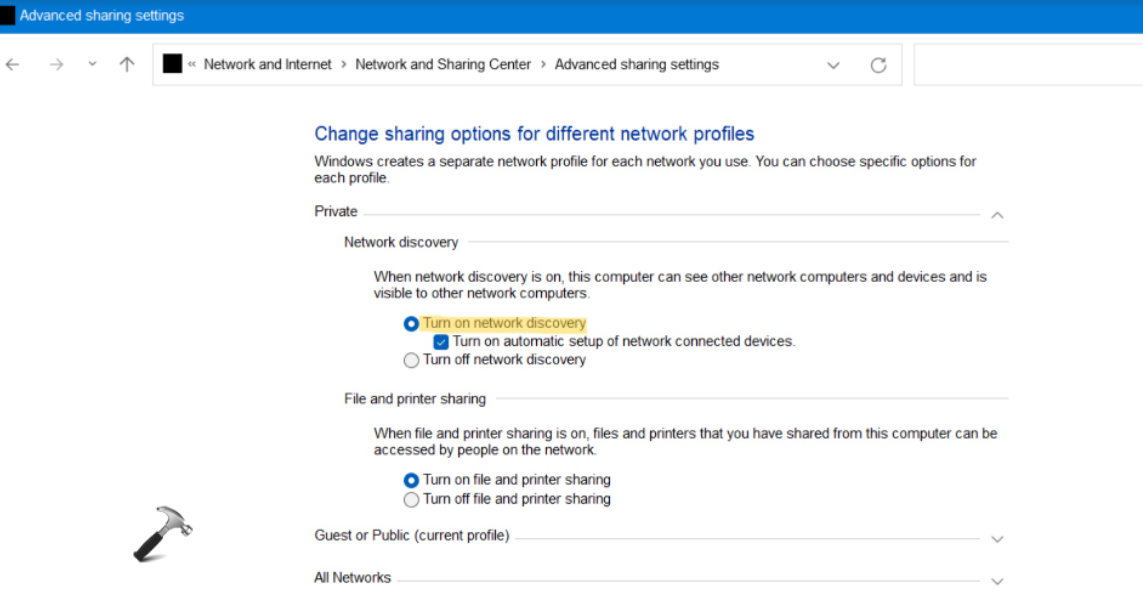The height and width of the screenshot is (612, 1143).
Task: Uncheck automatic setup of network connected devices
Action: coord(441,342)
